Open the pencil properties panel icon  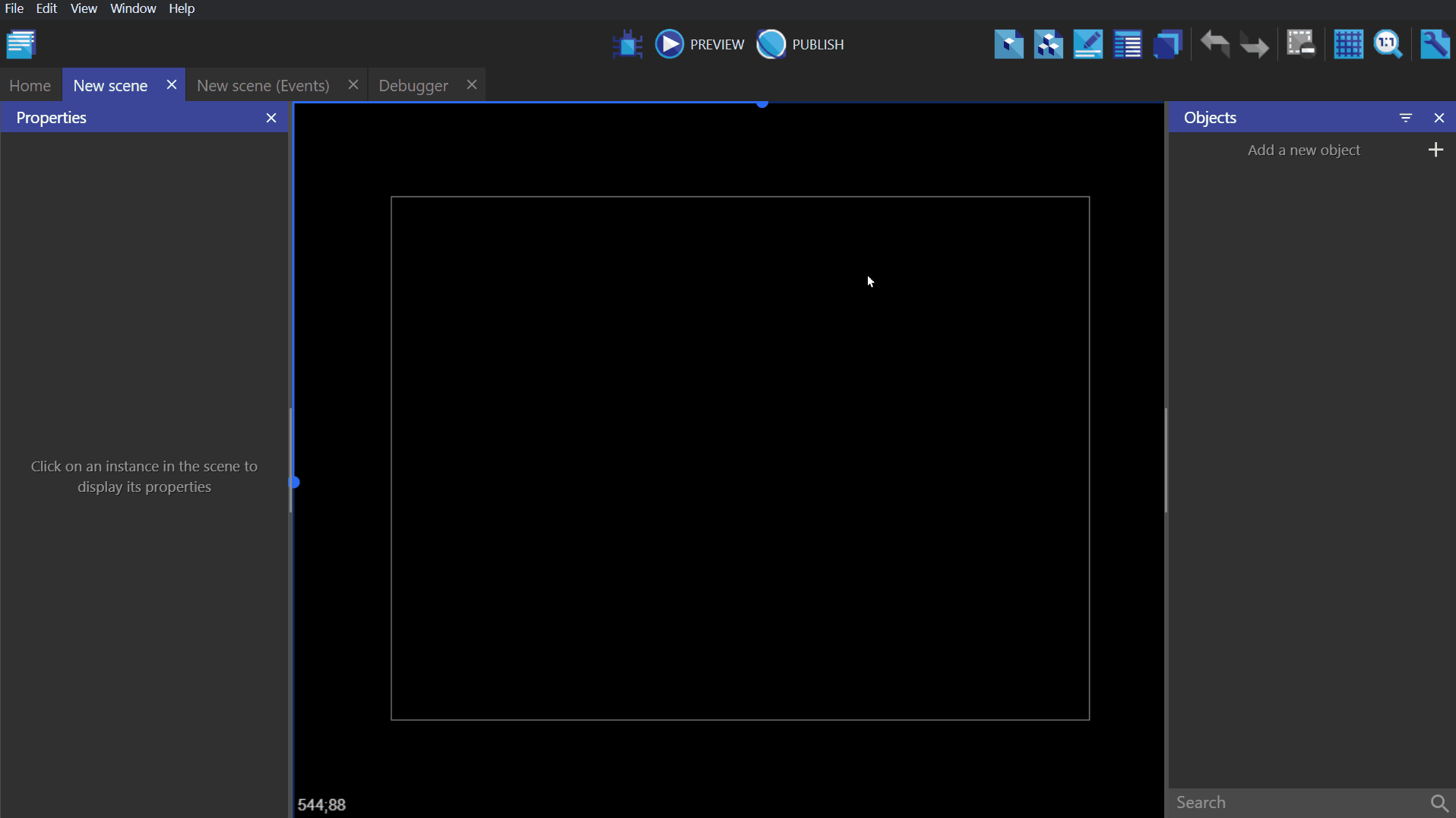click(1087, 44)
